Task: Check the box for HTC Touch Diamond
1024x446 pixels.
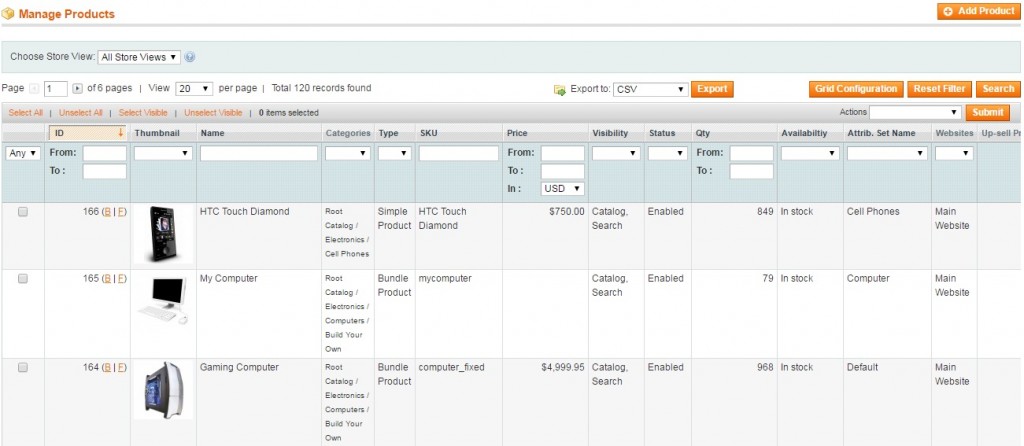Action: coord(23,212)
